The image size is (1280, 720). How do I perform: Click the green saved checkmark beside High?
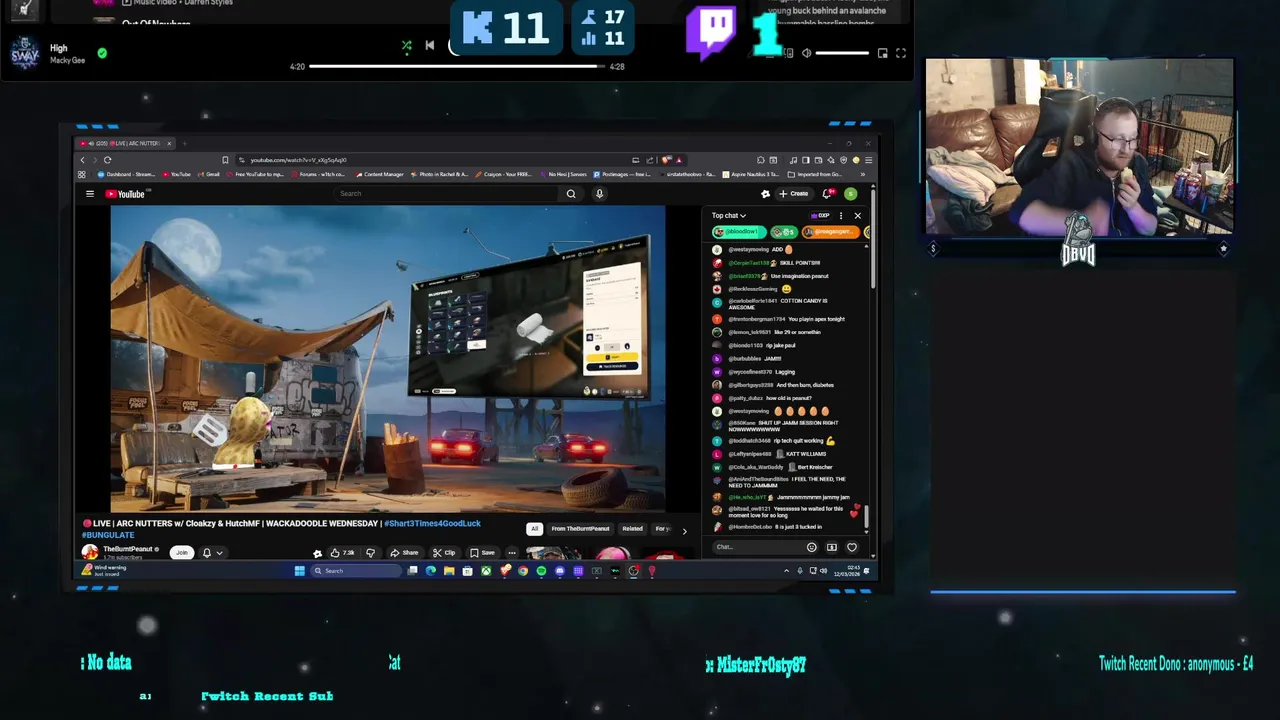point(102,53)
